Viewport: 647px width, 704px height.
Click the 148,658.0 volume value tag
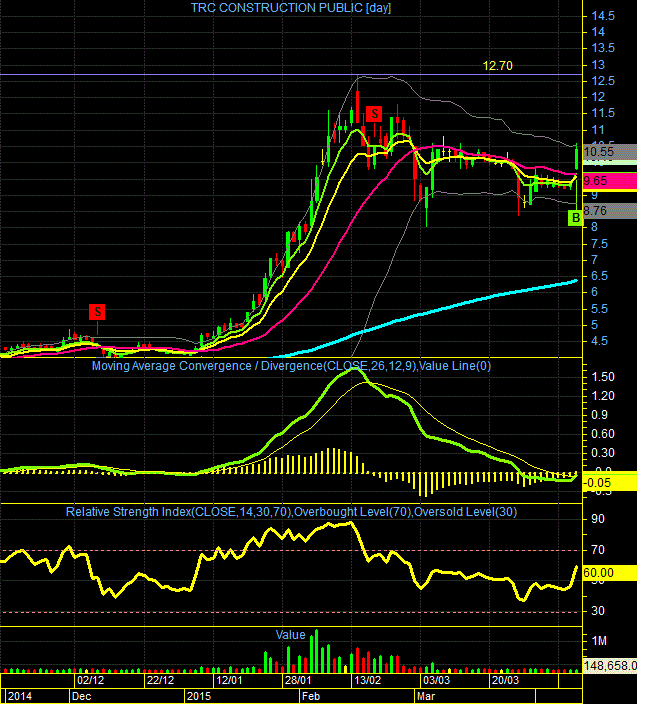coord(609,665)
